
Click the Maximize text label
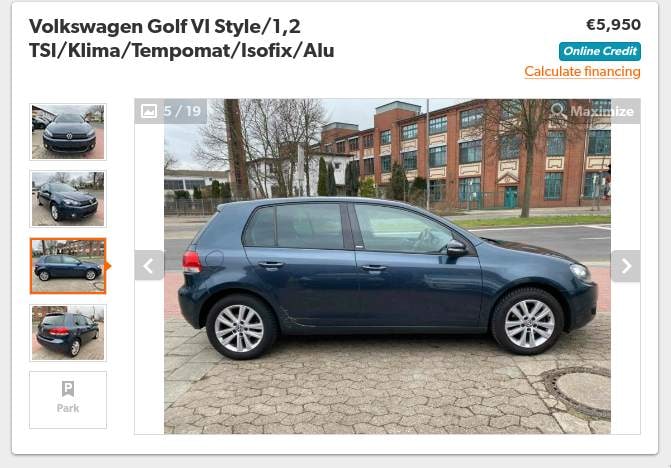(602, 111)
